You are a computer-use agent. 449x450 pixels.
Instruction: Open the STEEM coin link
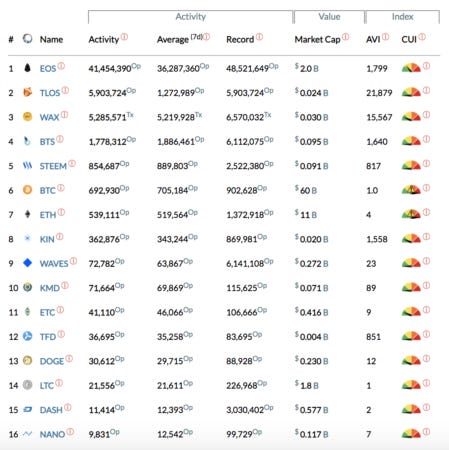(53, 166)
